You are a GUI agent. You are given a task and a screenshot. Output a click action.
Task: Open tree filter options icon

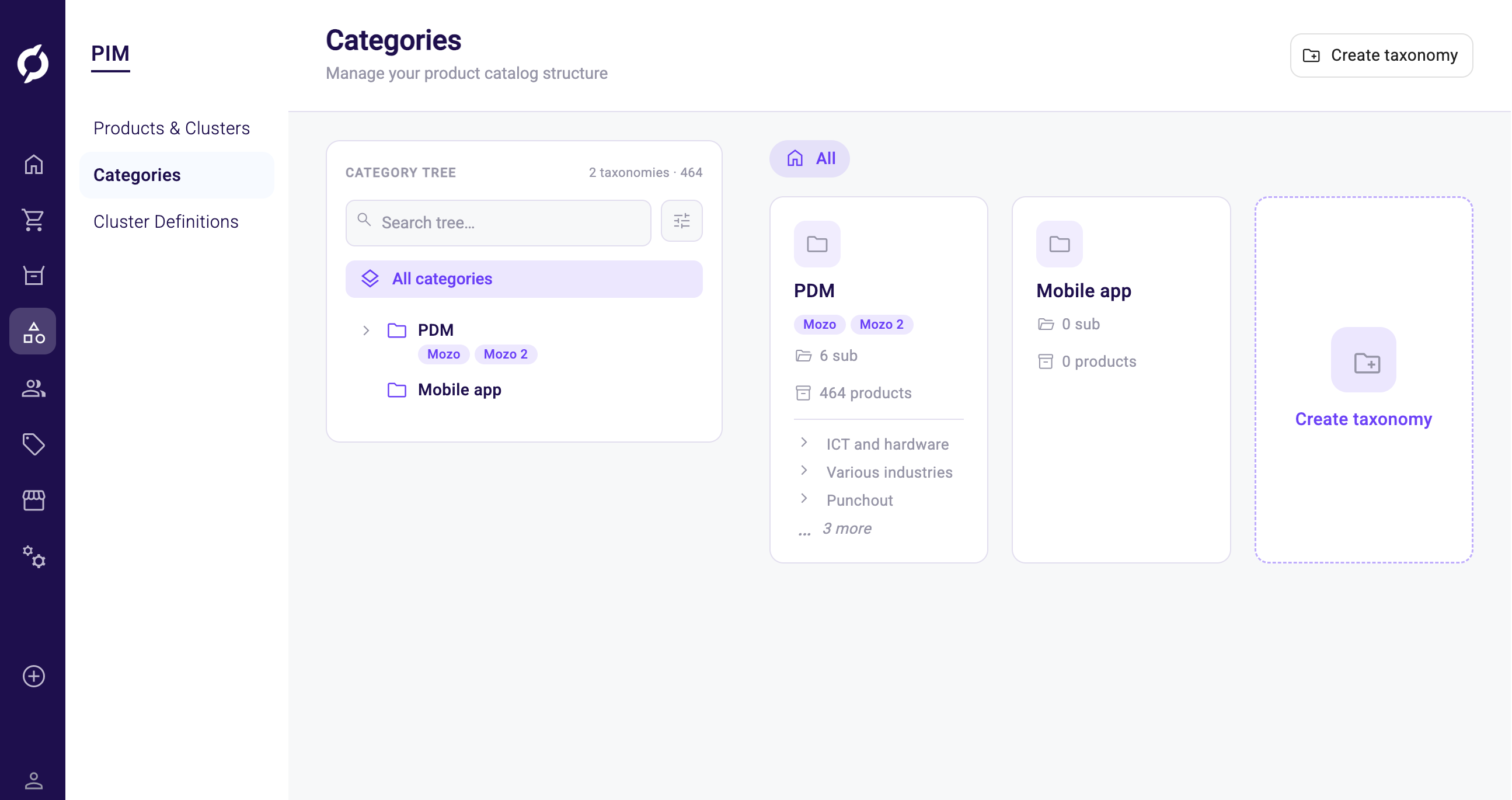[681, 221]
